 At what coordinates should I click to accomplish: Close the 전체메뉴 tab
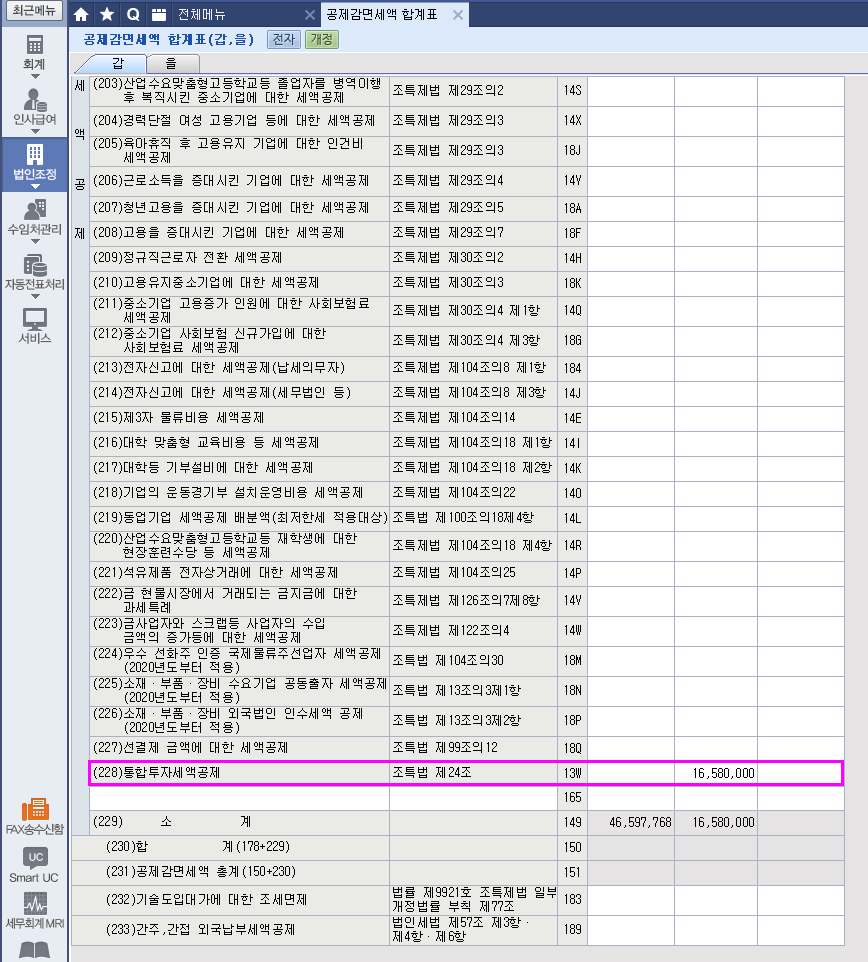tap(310, 15)
